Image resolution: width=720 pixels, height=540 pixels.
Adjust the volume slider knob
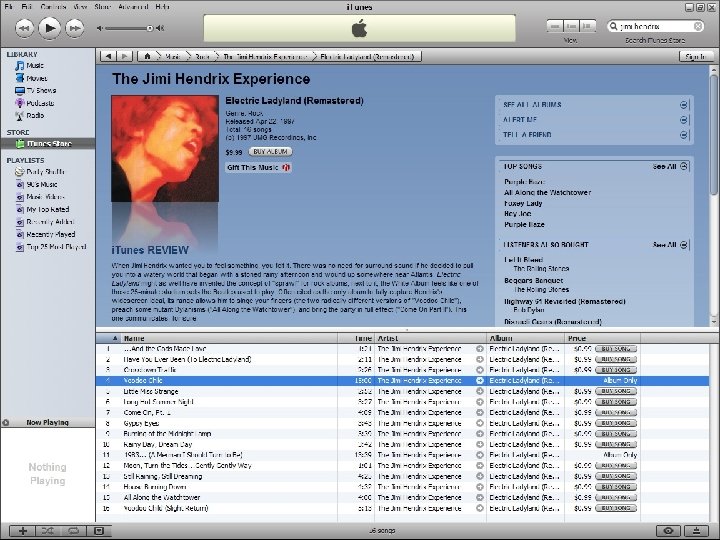click(x=149, y=28)
